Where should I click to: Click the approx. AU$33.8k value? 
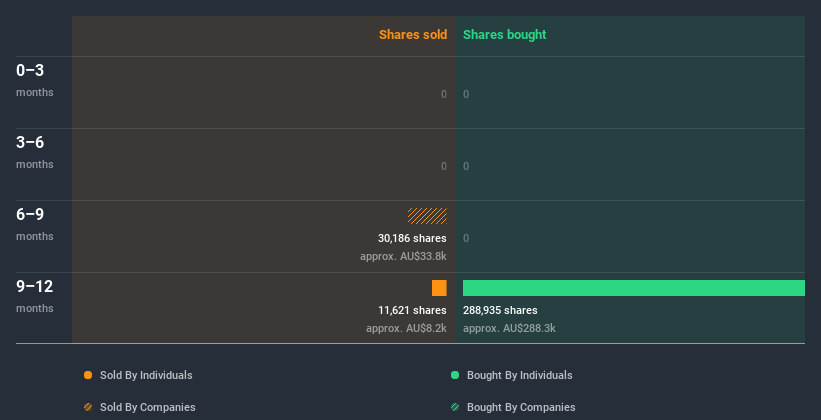pos(403,257)
